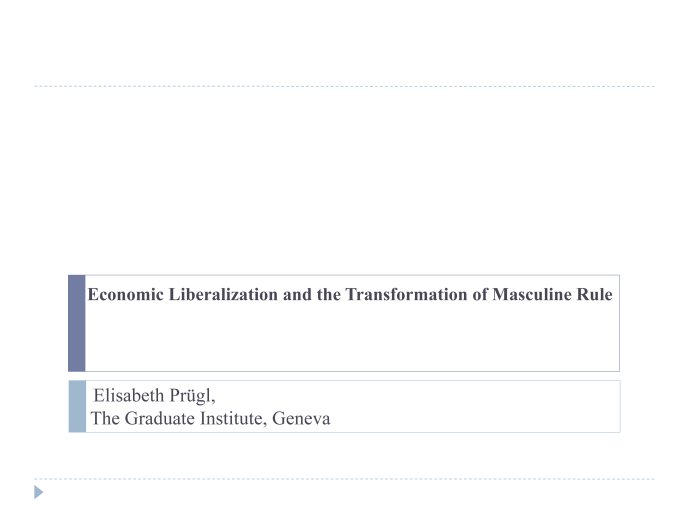
Task: Click the text The Graduate Institute, Geneva
Action: point(210,418)
